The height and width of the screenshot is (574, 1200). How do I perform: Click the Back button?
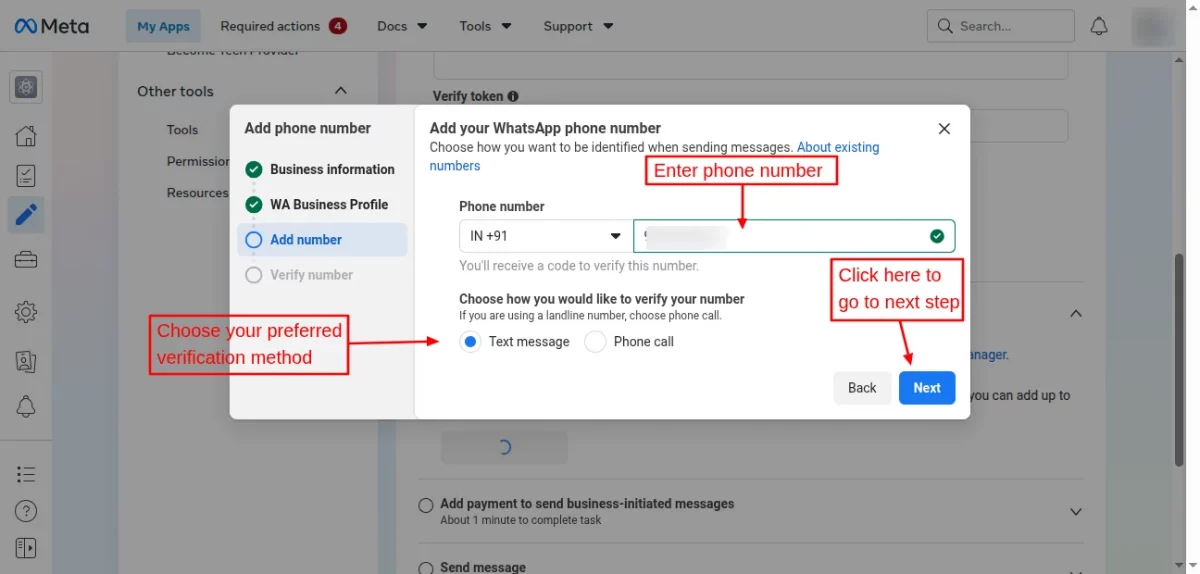click(x=862, y=388)
